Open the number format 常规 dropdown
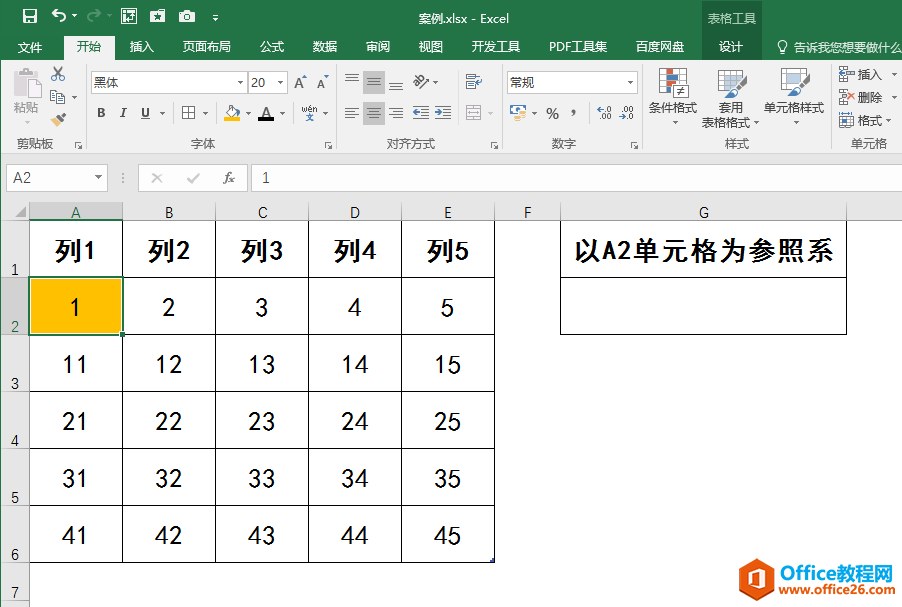 630,83
